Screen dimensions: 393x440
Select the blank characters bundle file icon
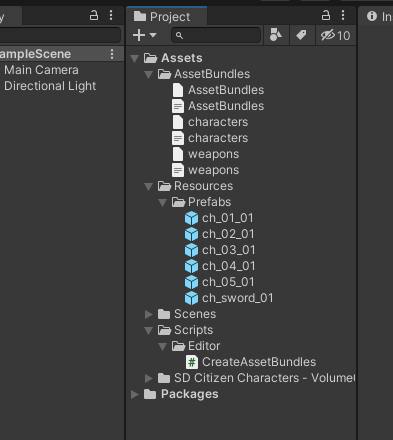pyautogui.click(x=178, y=122)
